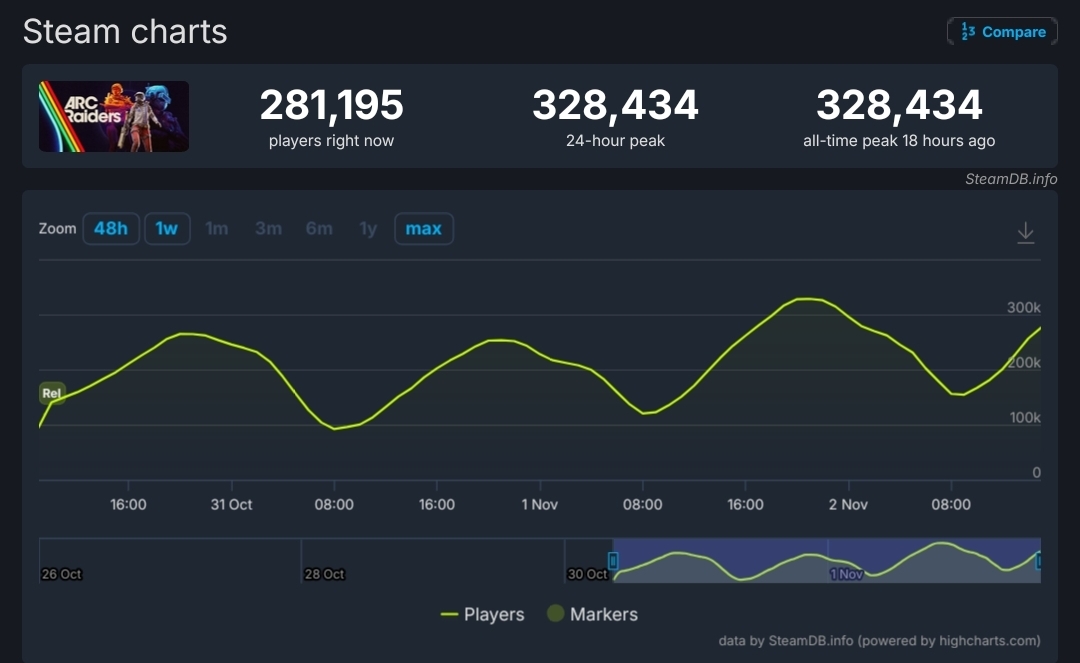Click the highlighted navigator selection range
Screen dimensions: 1080x663
(x=827, y=560)
